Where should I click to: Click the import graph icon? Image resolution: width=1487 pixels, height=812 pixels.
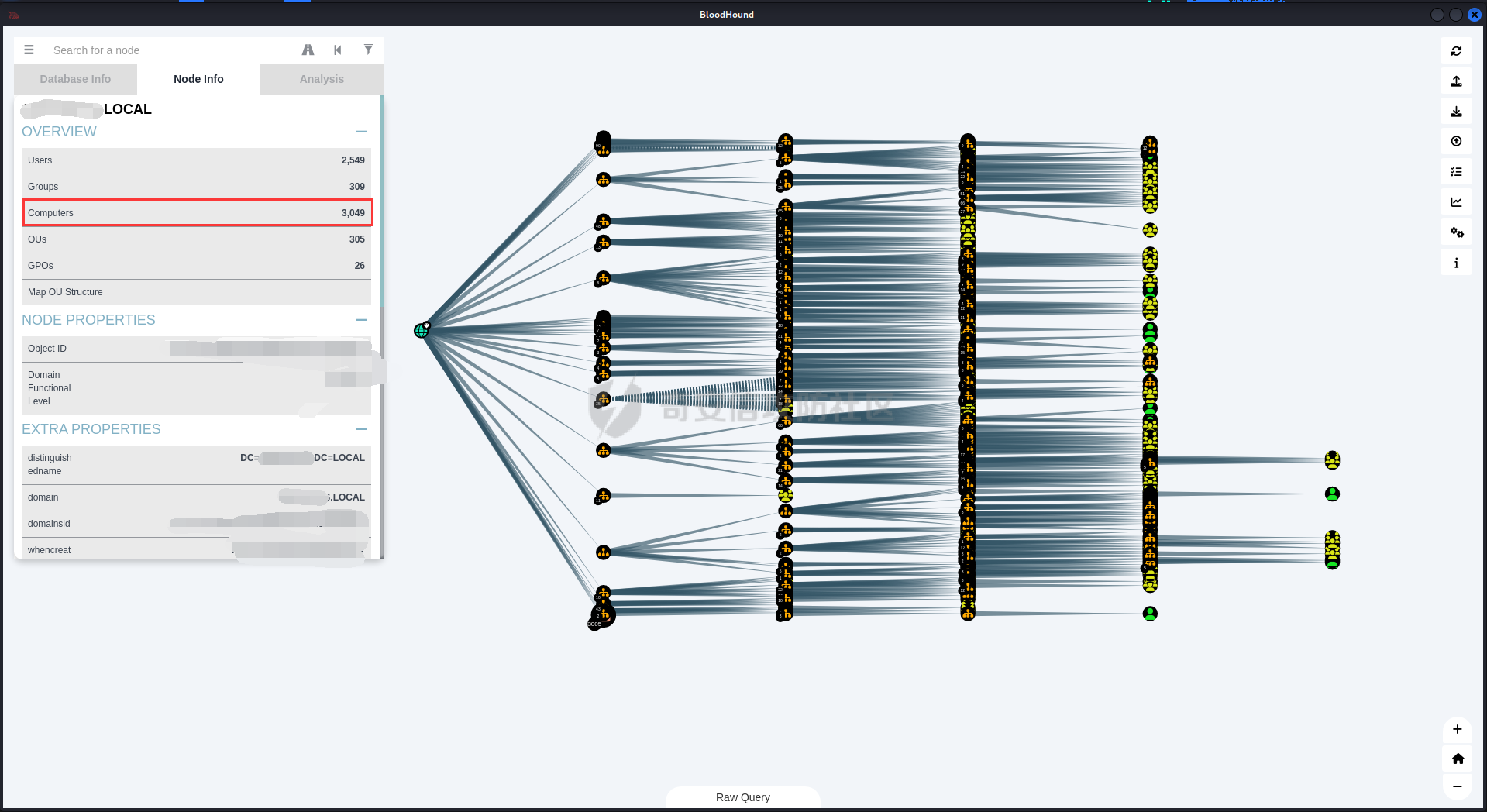click(1456, 112)
